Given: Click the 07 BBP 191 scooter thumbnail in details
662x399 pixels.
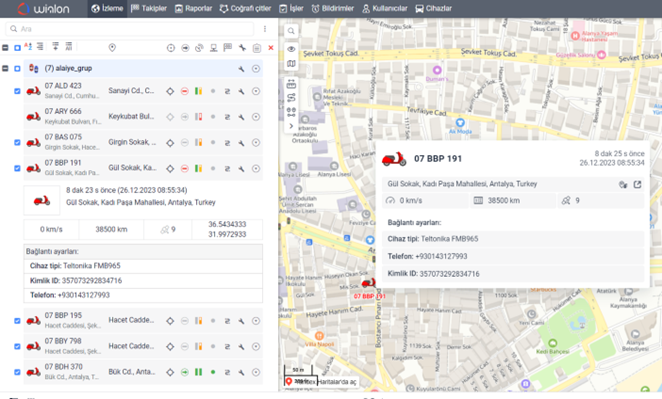Looking at the screenshot, I should [41, 201].
